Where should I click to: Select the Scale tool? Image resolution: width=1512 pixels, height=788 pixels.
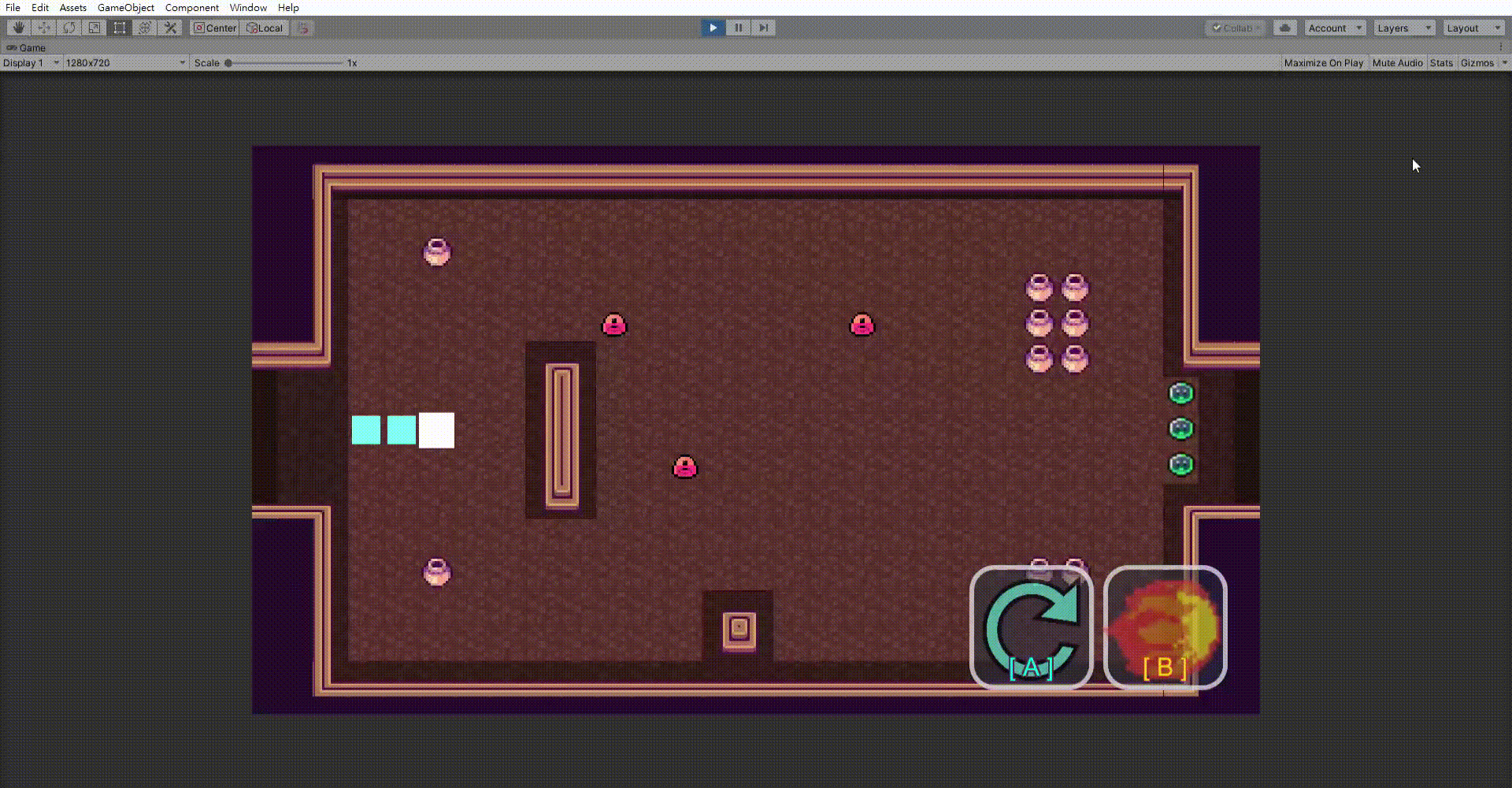(94, 28)
